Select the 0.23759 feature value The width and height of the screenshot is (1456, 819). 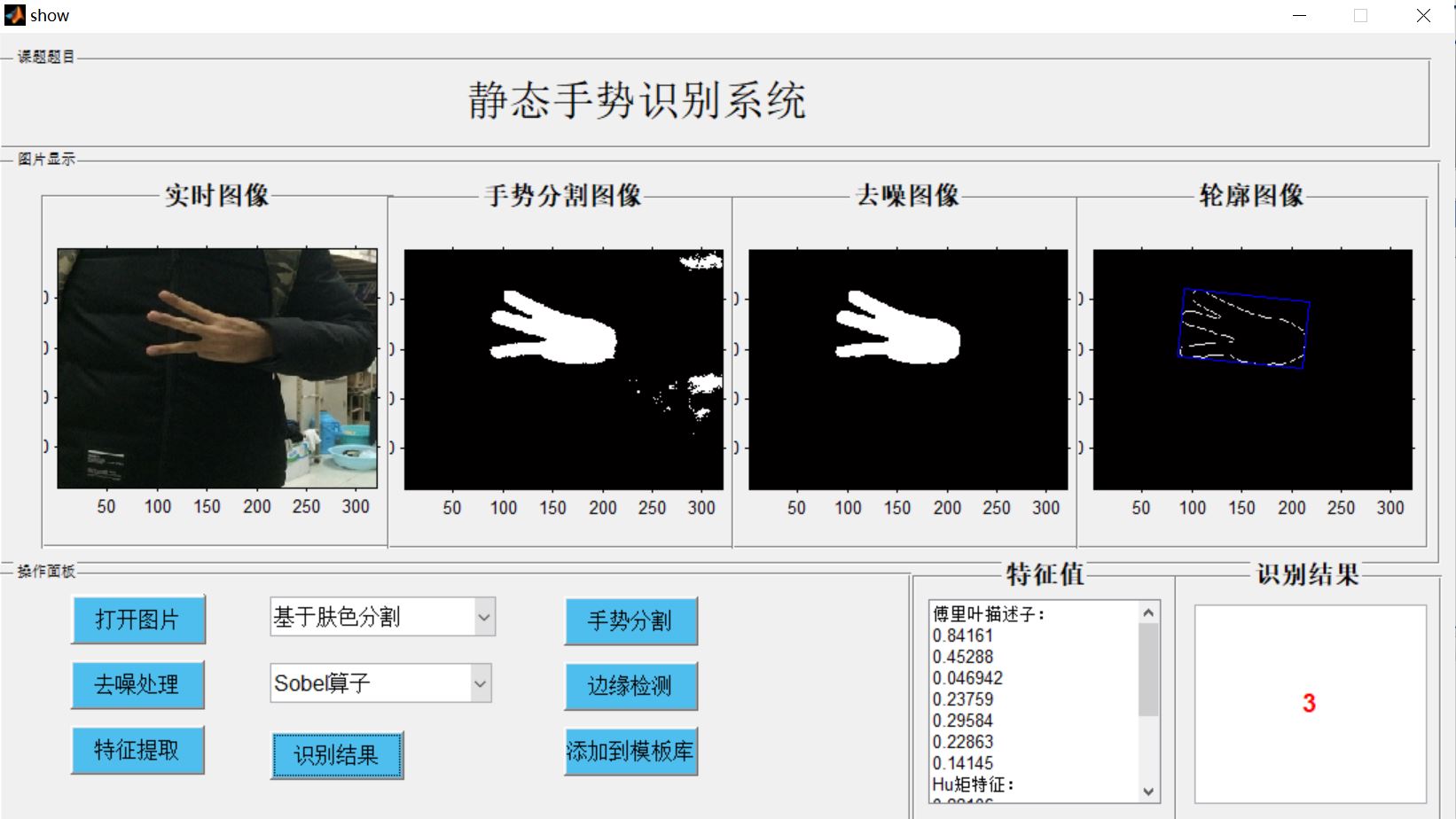pyautogui.click(x=963, y=699)
